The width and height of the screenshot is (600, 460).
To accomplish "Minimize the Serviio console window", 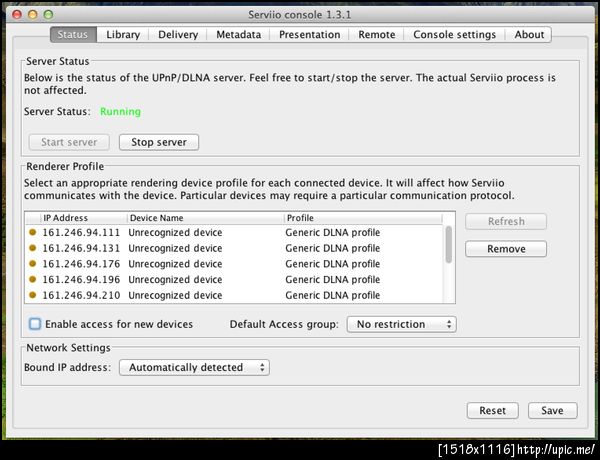I will 33,15.
